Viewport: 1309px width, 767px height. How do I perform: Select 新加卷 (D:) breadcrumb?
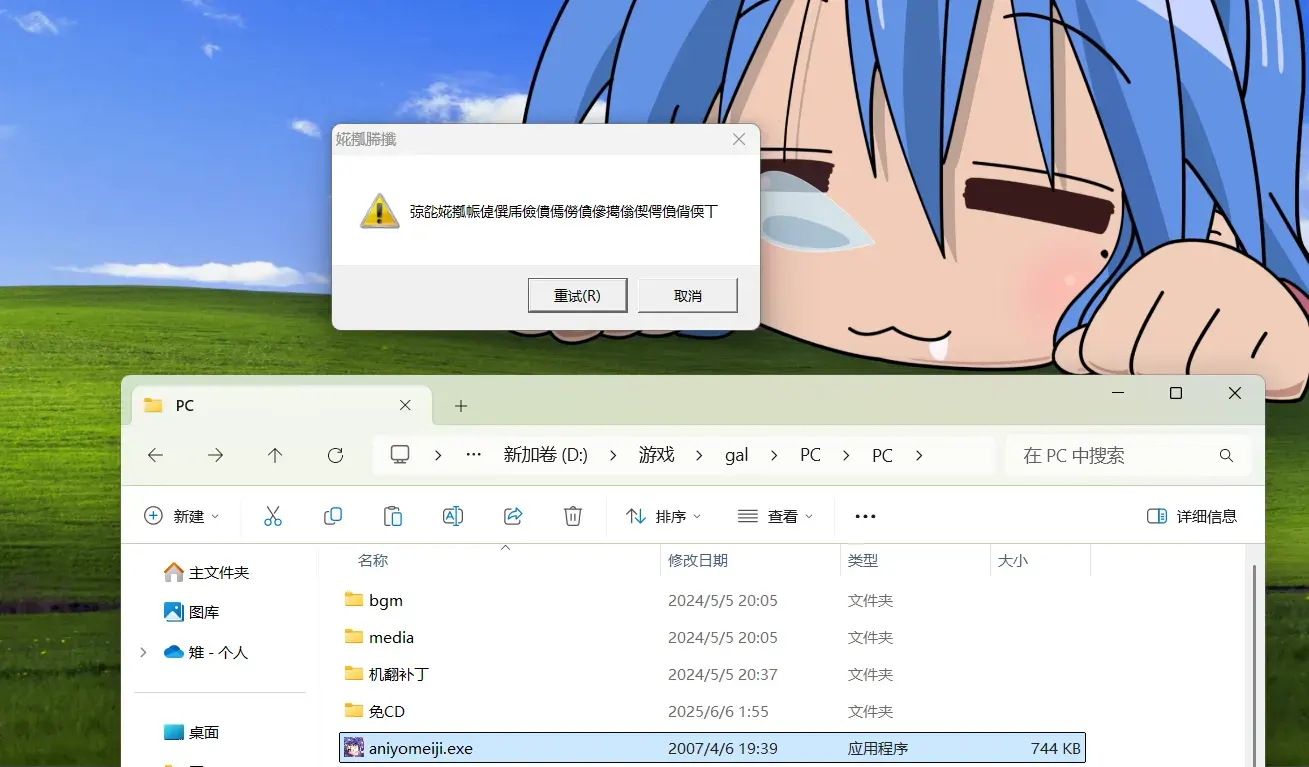point(545,455)
